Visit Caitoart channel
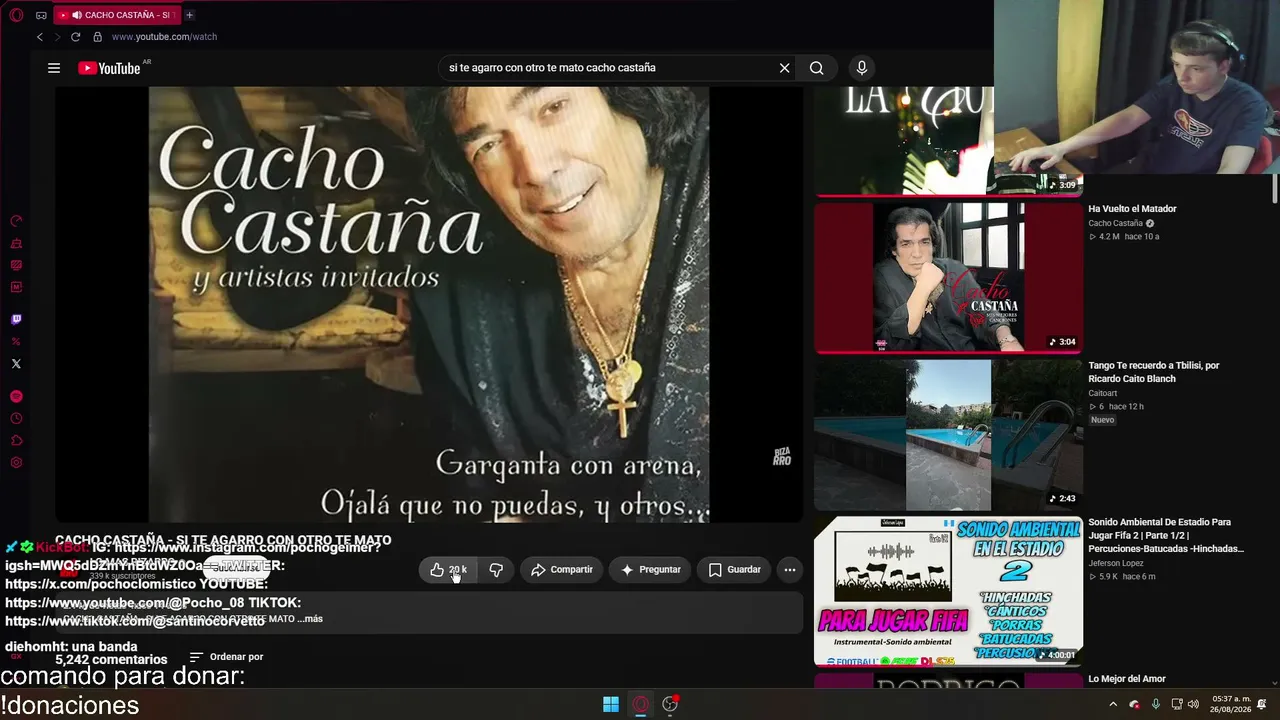The image size is (1280, 720). click(1103, 393)
